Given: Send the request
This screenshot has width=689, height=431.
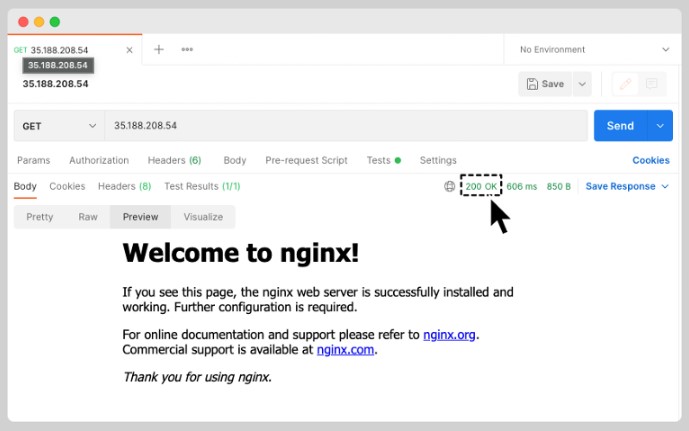Looking at the screenshot, I should coord(620,126).
